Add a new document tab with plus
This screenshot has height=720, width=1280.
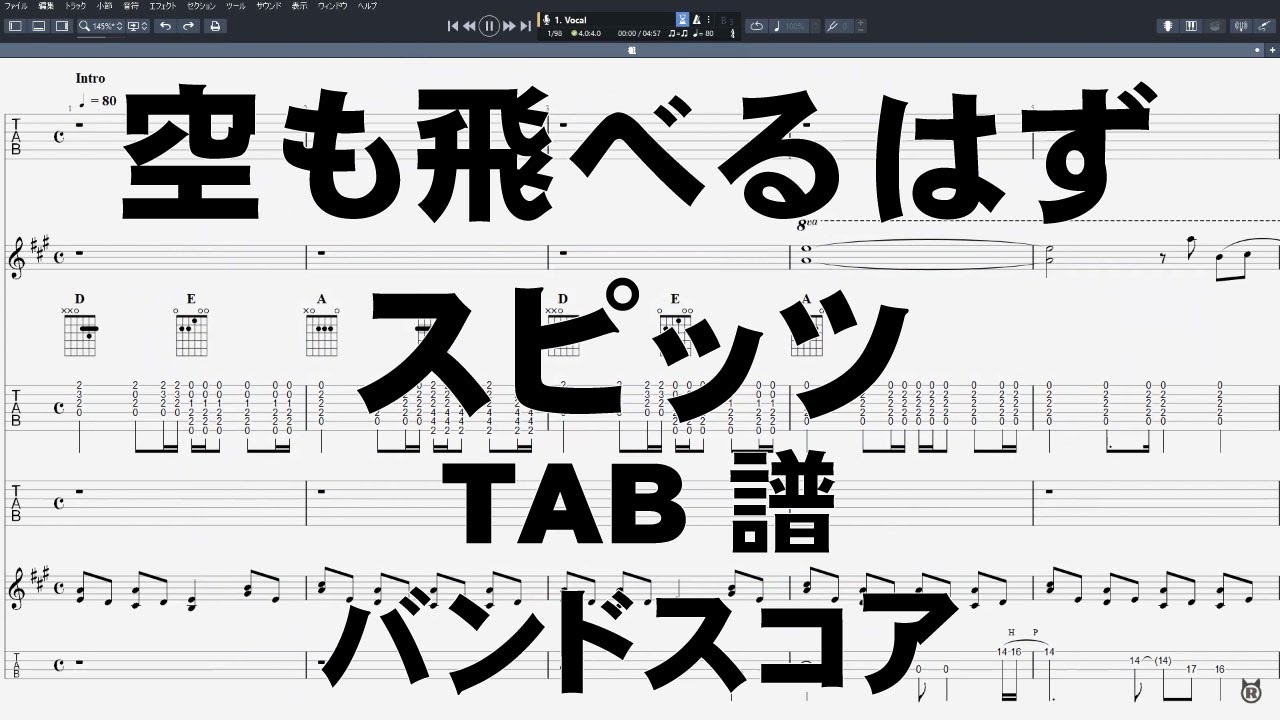tap(1272, 50)
